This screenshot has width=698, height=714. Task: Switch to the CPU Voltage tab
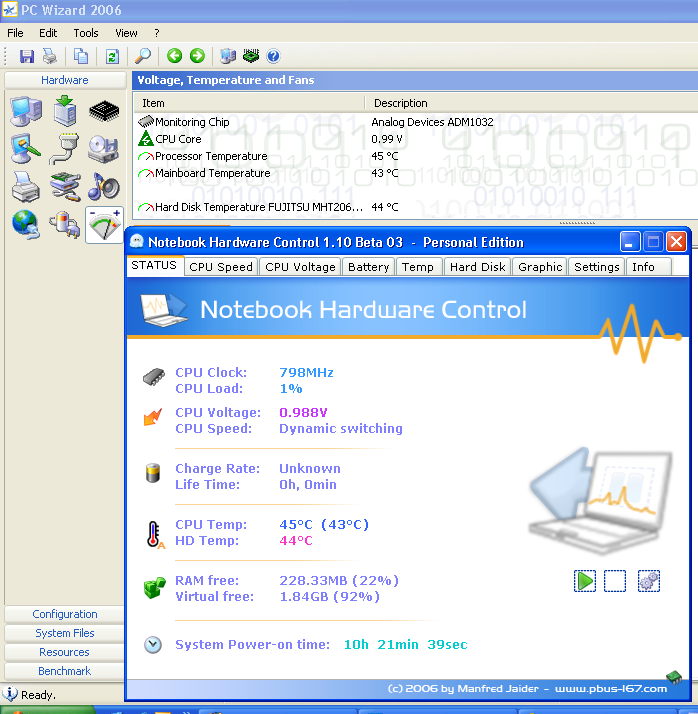pos(300,267)
